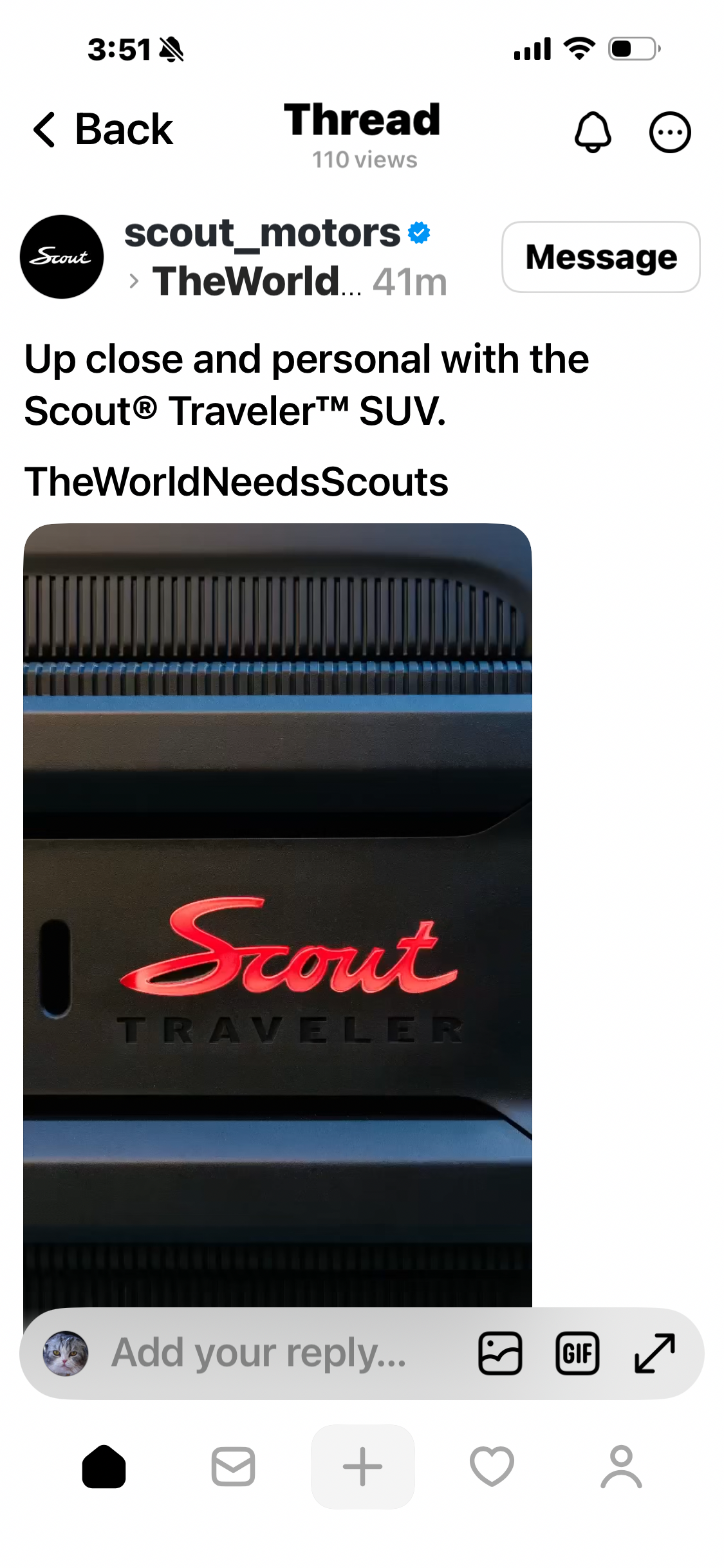Open TheWorldNeedsScouts tag in post text
The width and height of the screenshot is (724, 1568).
click(236, 481)
